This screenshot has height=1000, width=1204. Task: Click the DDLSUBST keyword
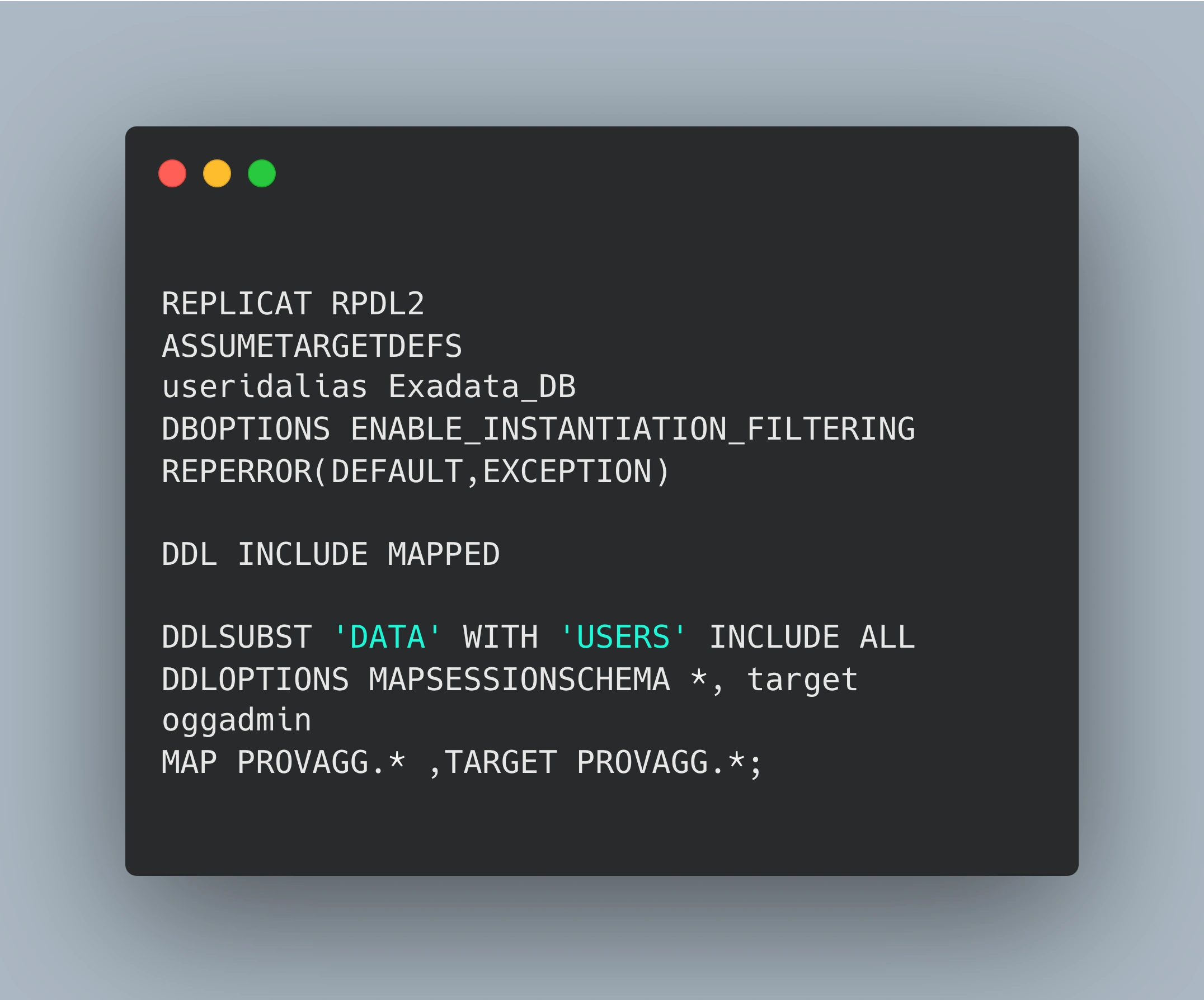click(236, 636)
